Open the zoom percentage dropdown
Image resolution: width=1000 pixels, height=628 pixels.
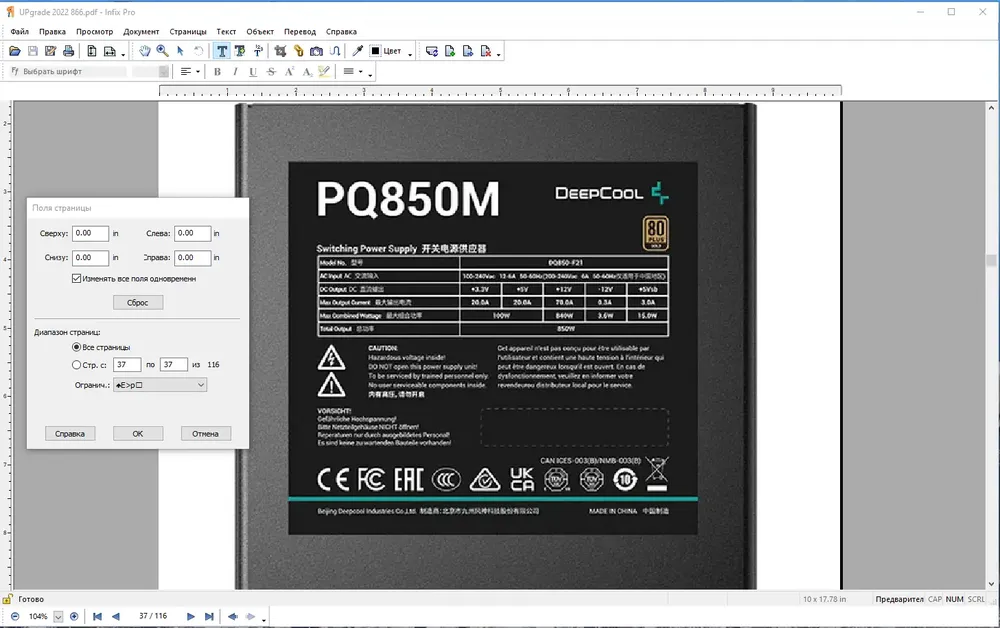tap(58, 617)
